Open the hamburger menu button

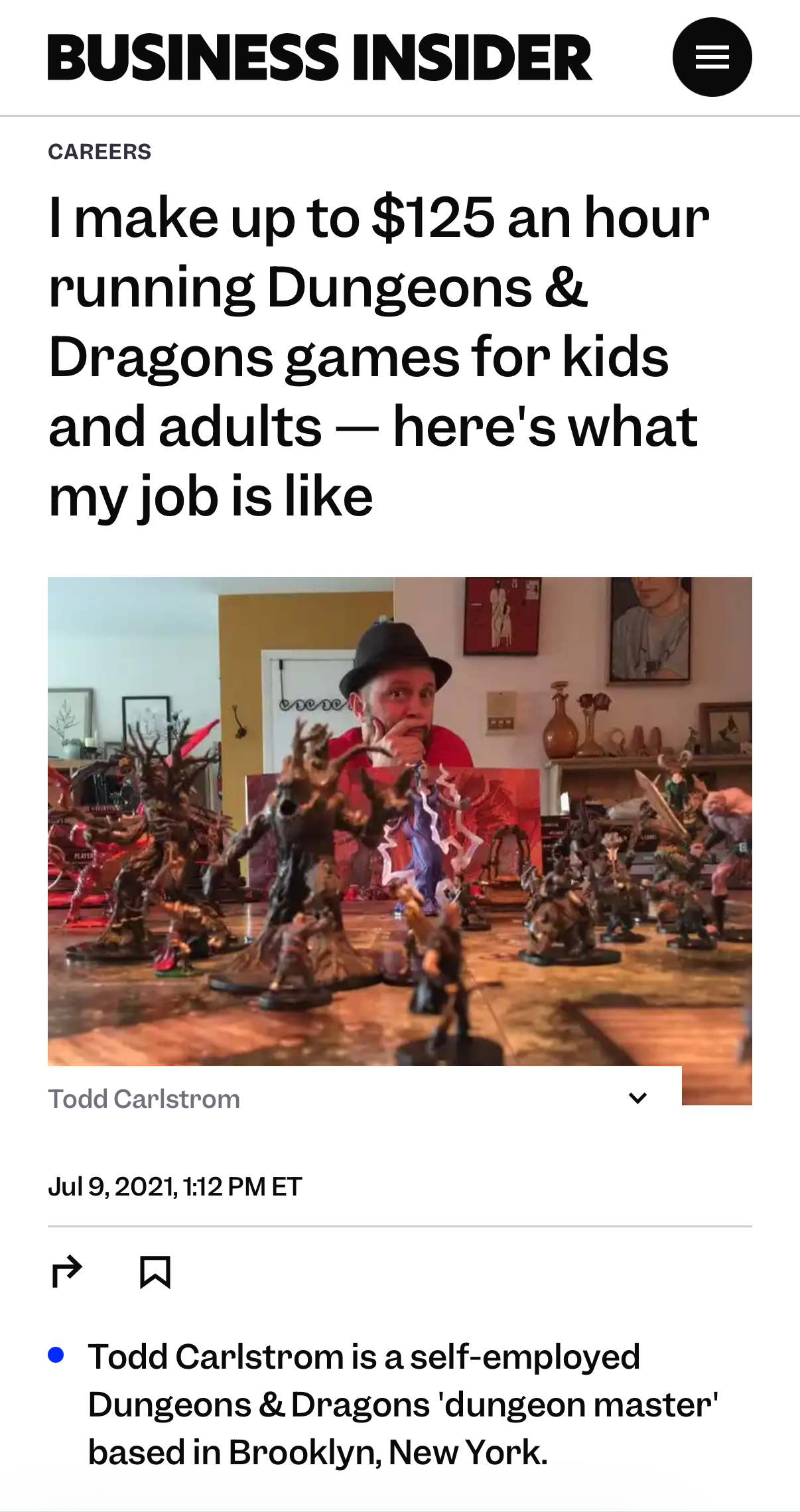click(712, 57)
